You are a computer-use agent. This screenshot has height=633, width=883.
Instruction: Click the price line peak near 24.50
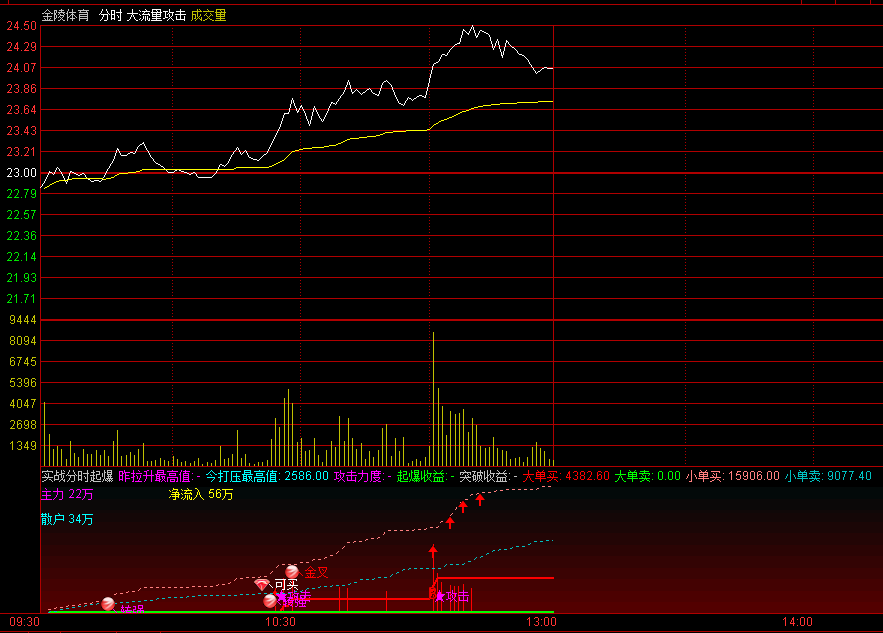coord(472,26)
